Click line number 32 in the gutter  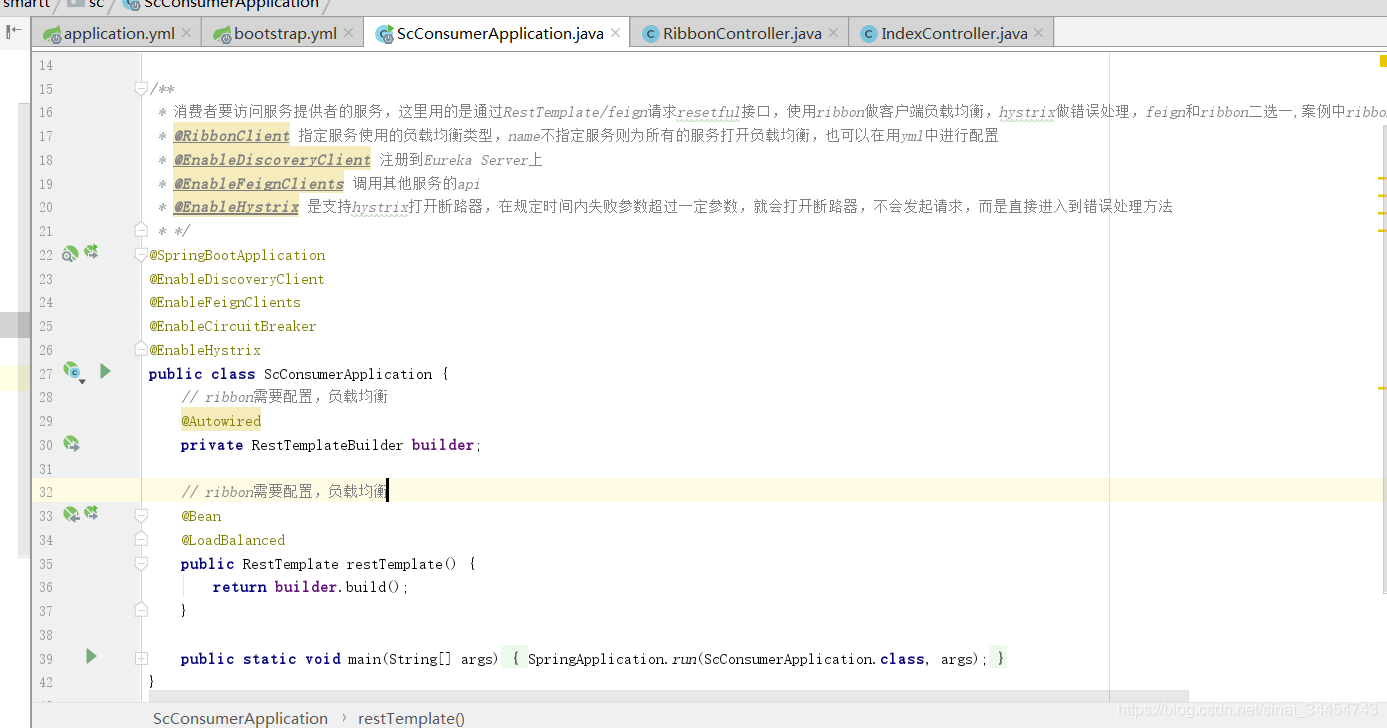[x=46, y=492]
